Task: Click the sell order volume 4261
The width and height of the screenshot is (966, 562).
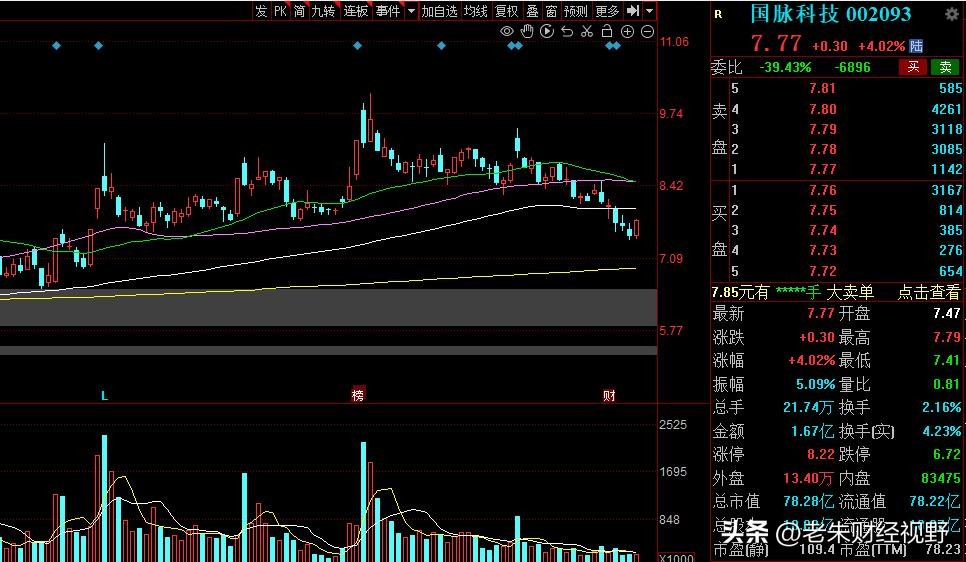Action: coord(947,109)
